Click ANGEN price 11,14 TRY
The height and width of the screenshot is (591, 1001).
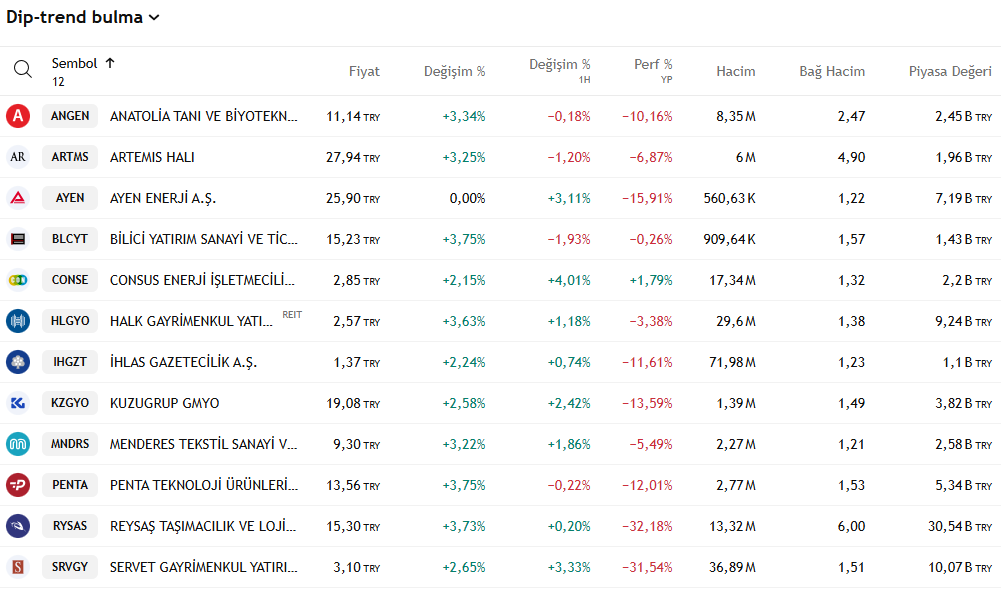click(353, 117)
